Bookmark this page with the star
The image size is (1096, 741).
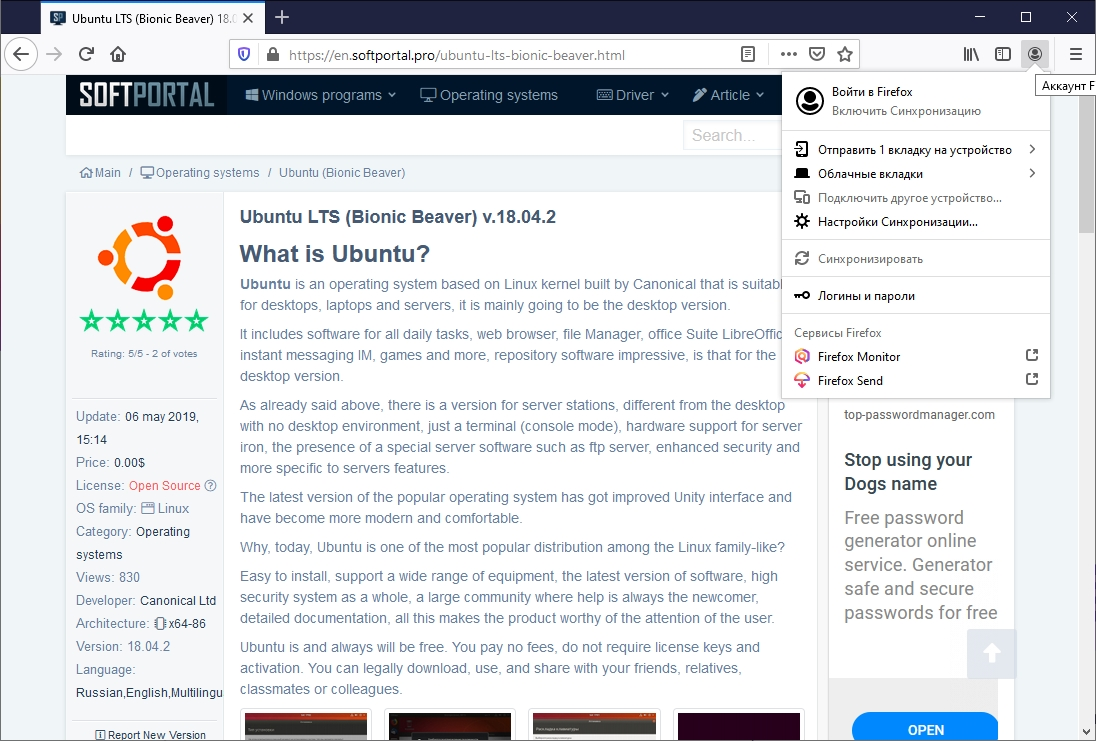(845, 55)
